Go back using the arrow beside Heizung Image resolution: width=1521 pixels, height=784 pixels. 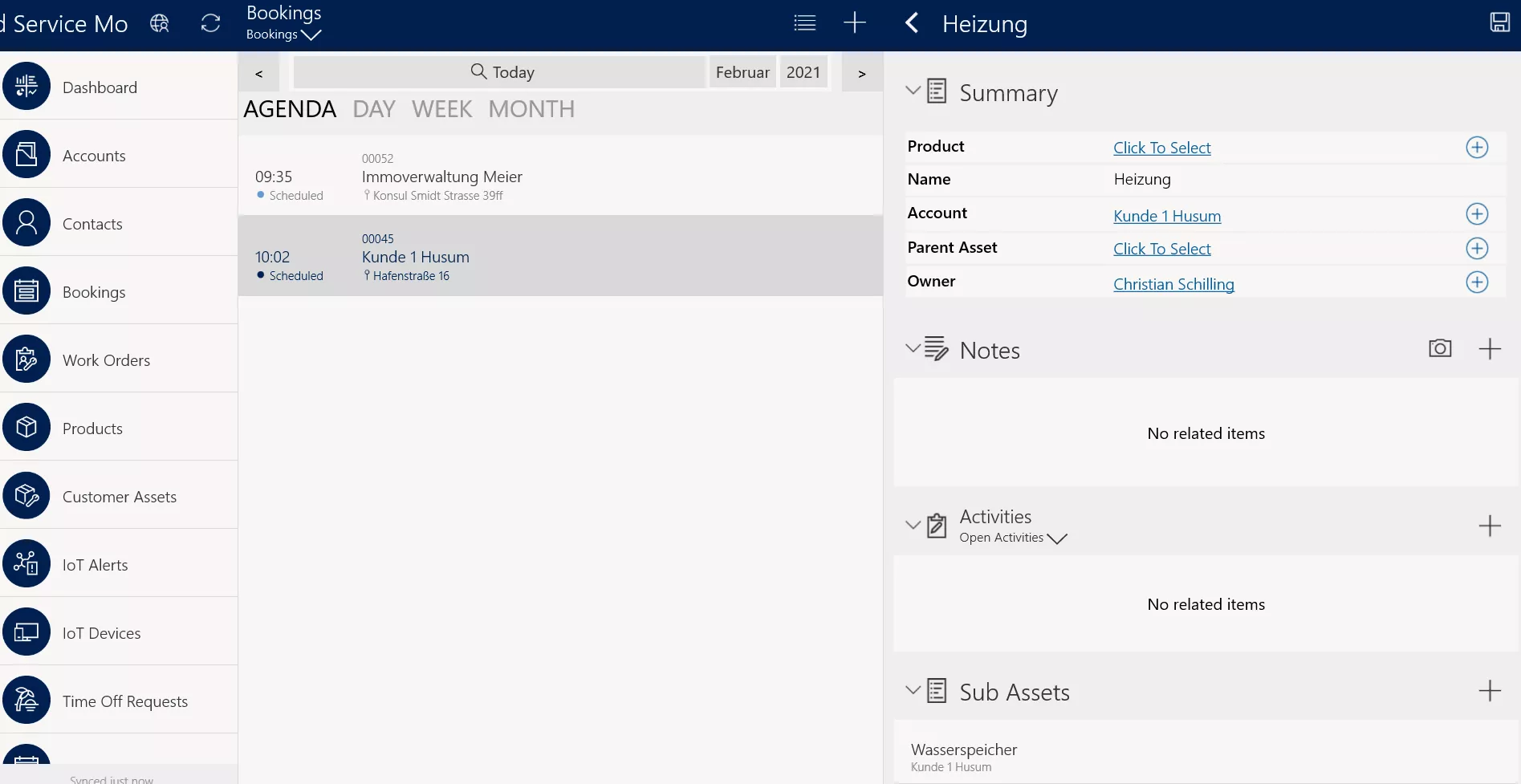coord(912,23)
